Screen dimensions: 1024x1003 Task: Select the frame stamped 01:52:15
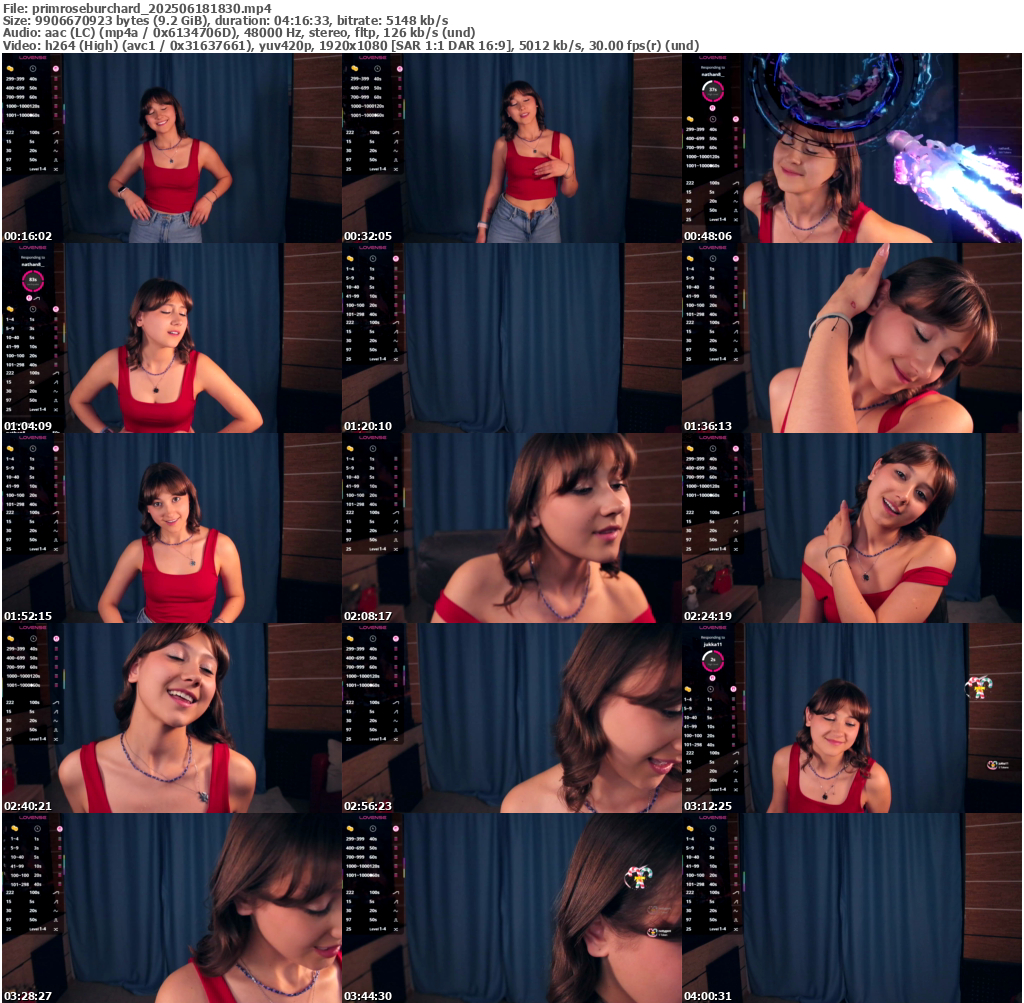(x=171, y=528)
